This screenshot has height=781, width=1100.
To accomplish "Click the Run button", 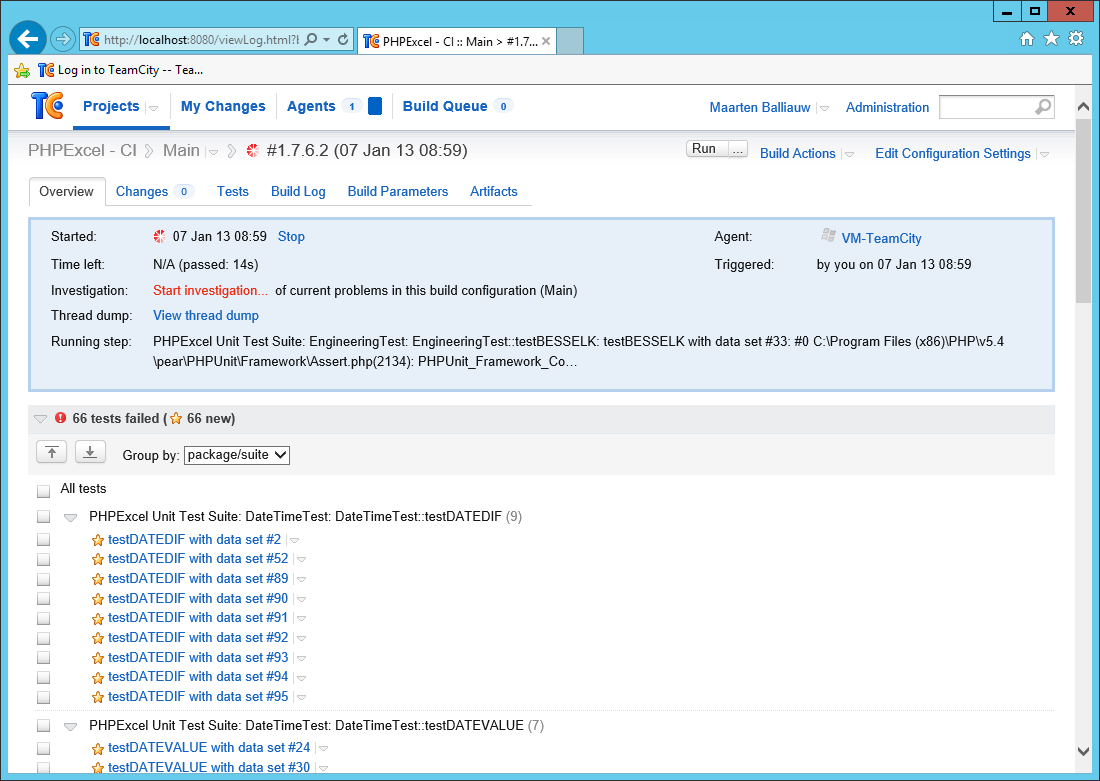I will pos(703,148).
